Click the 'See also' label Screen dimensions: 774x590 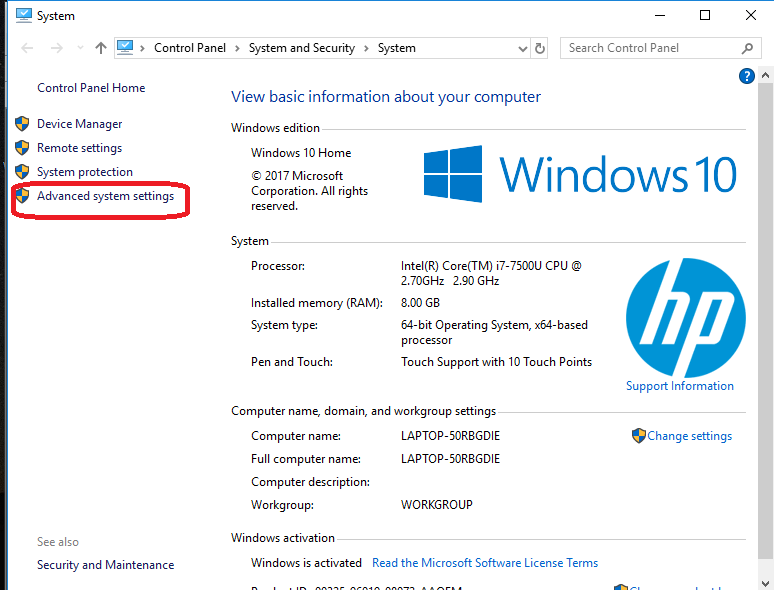[58, 542]
